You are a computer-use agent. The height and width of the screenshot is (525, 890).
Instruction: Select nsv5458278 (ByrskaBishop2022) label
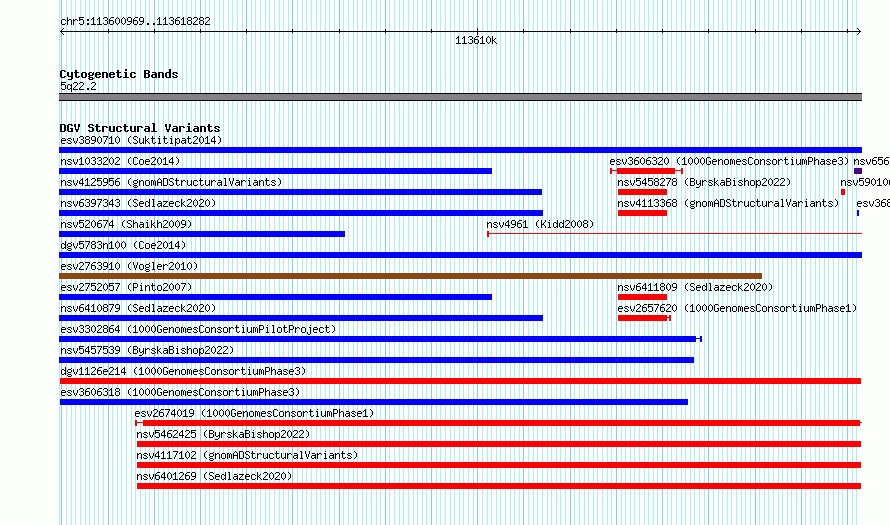click(x=704, y=182)
